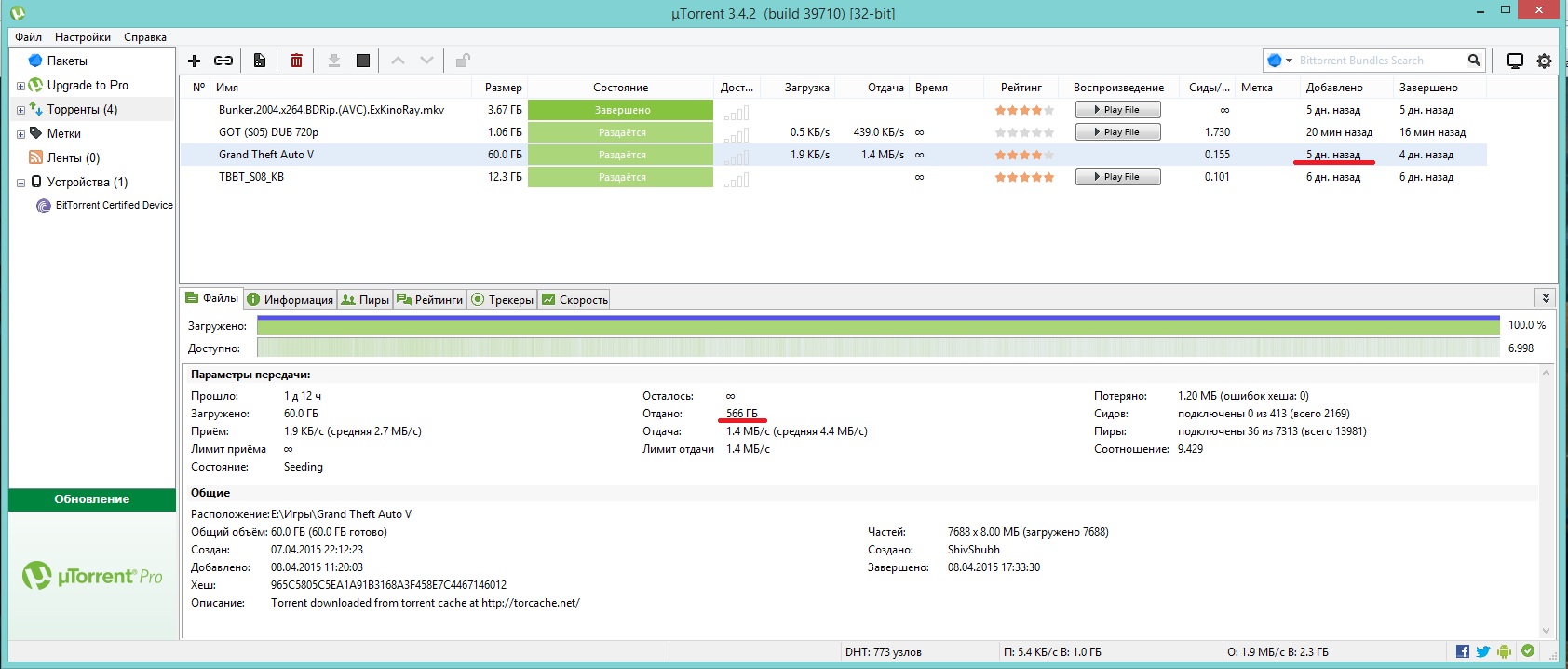Click the red Remove Torrent trash icon
1568x669 pixels.
[x=296, y=61]
